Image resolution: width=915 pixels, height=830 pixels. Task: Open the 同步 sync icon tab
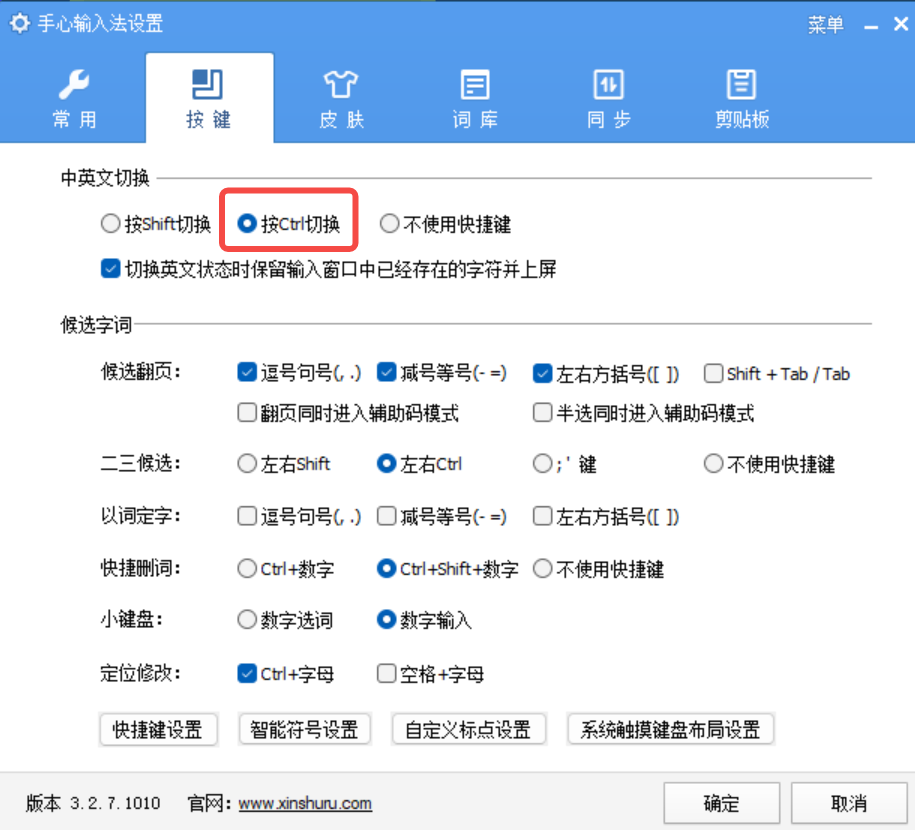609,84
